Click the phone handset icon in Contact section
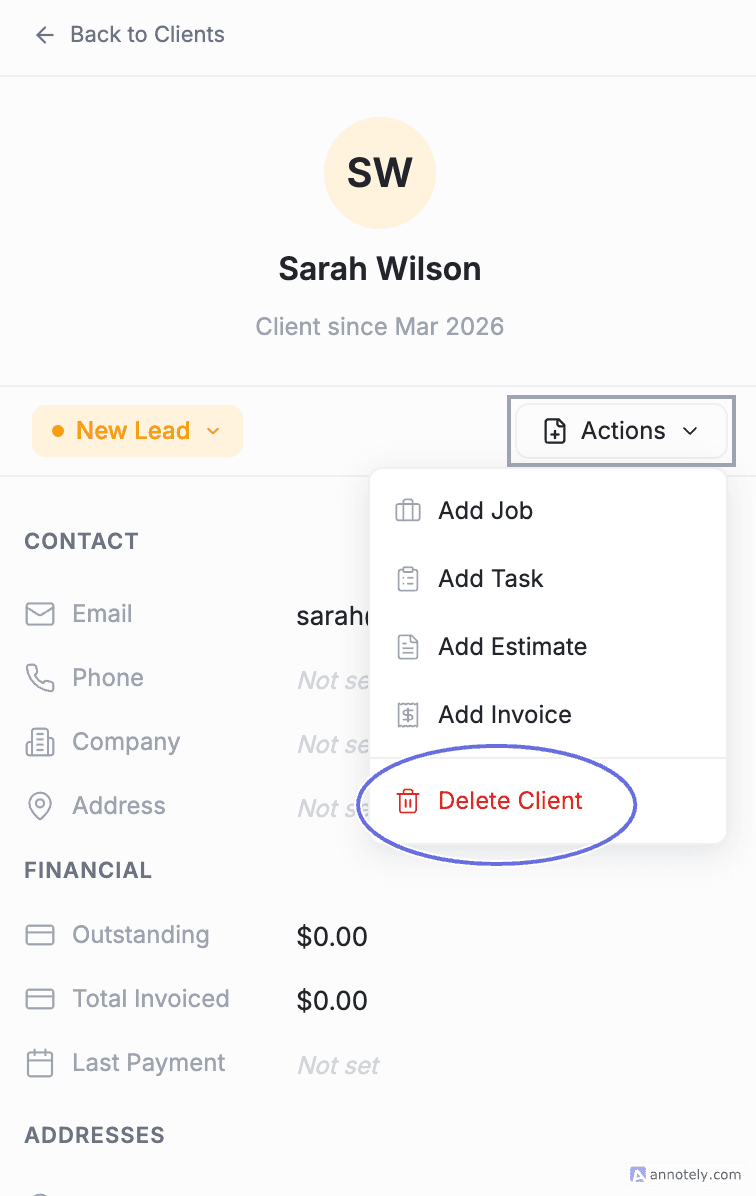 click(40, 677)
